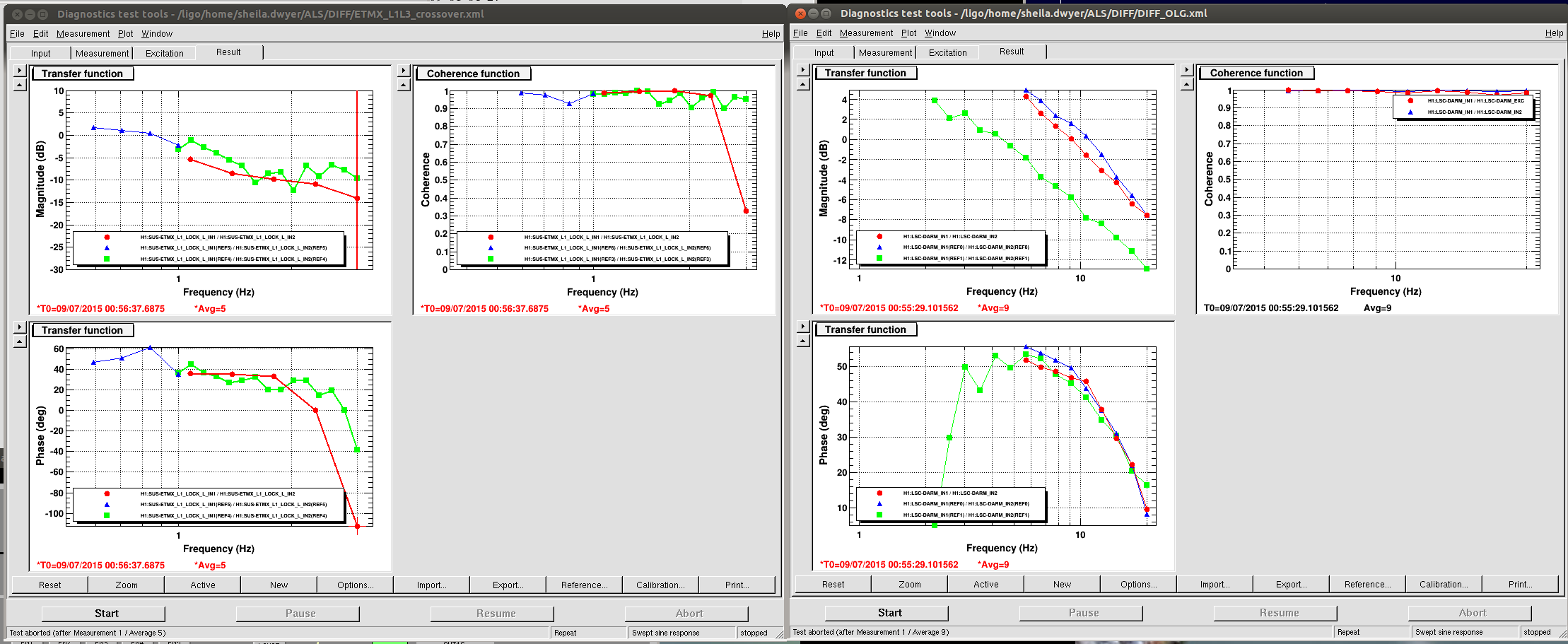Click 'Test aborted (after Measurement 1 / Average 5)' status
1568x644 pixels.
pyautogui.click(x=88, y=633)
